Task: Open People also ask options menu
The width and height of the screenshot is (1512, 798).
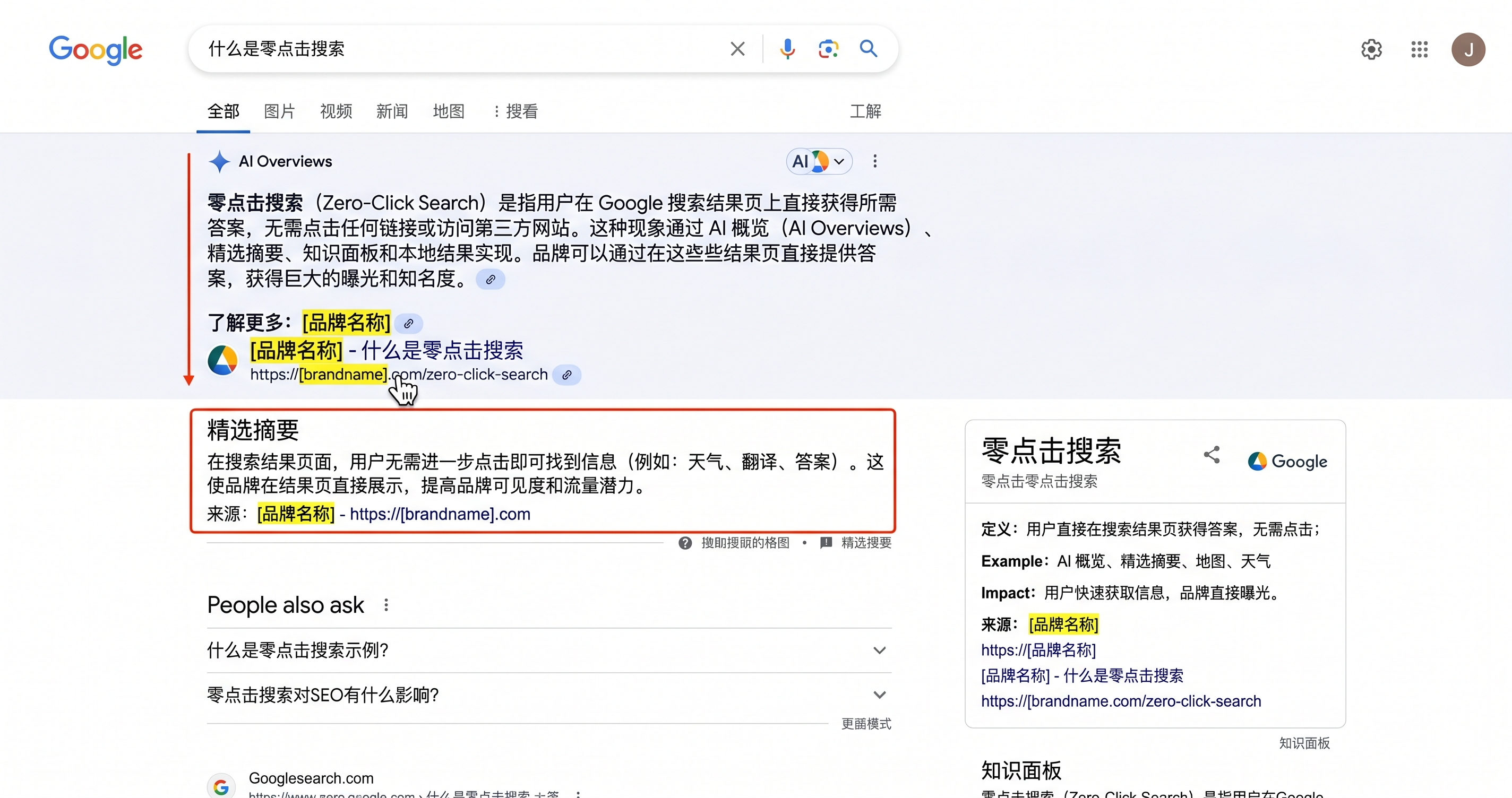Action: click(385, 605)
